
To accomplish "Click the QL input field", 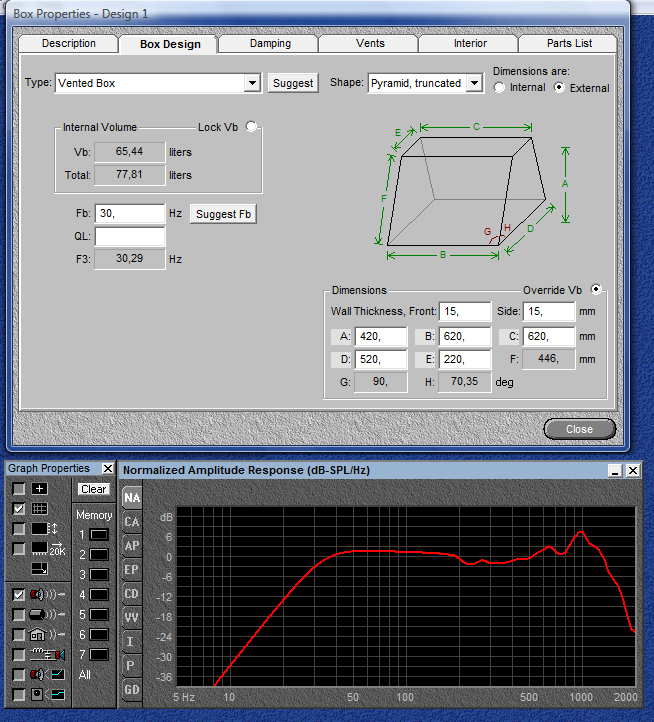I will click(130, 237).
